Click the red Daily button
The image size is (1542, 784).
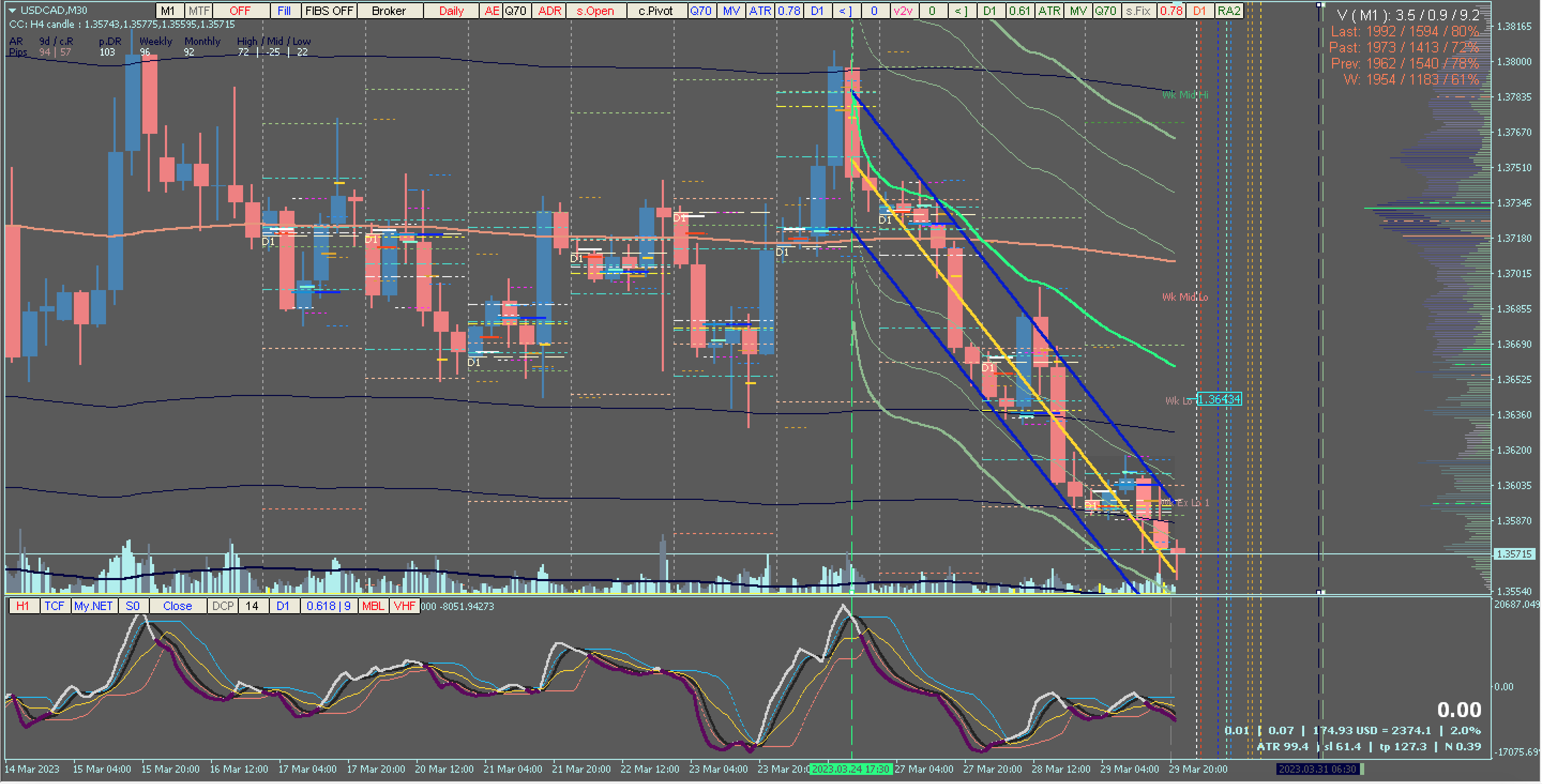tap(451, 11)
